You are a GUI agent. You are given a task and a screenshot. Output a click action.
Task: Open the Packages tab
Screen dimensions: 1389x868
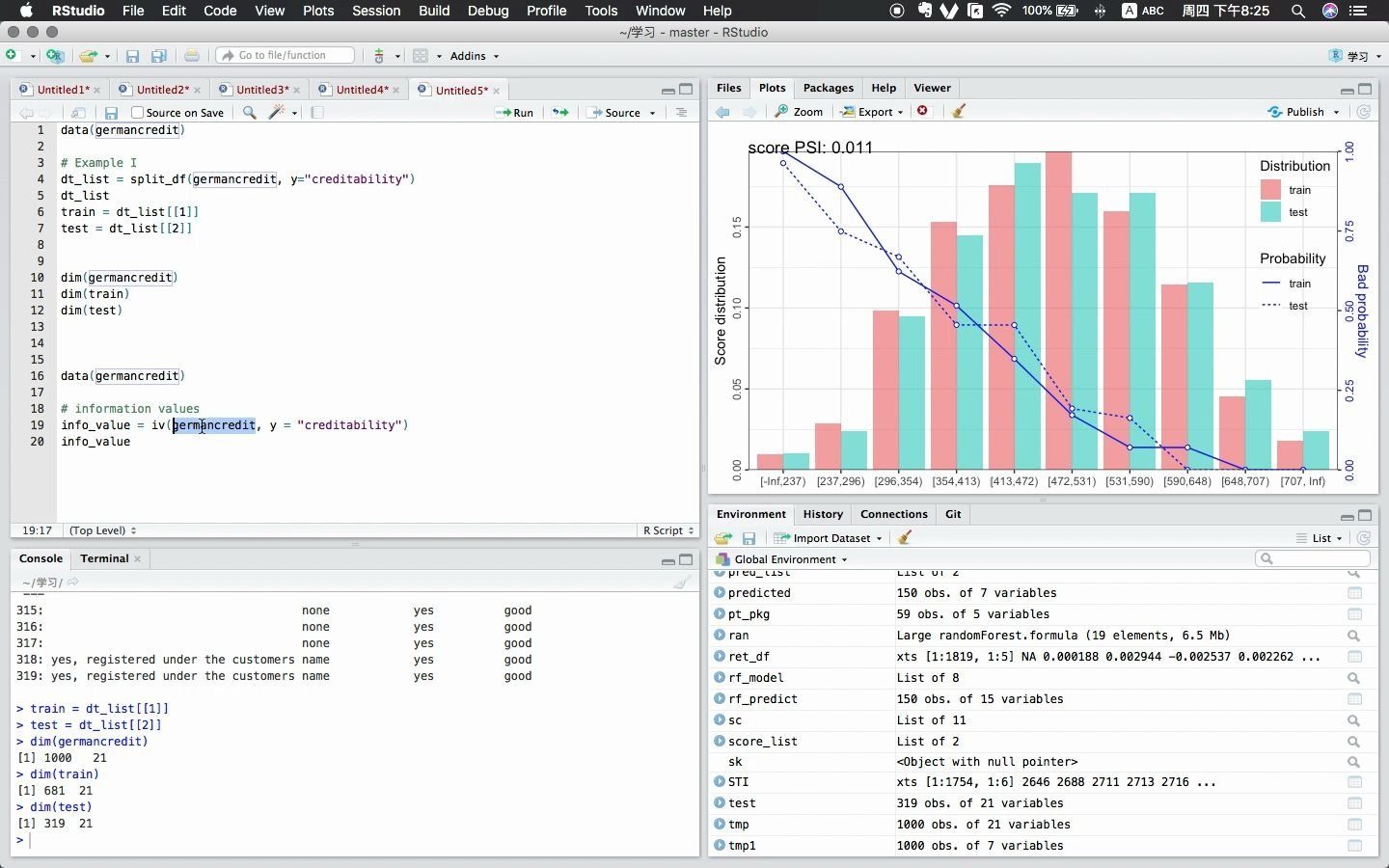[x=829, y=88]
